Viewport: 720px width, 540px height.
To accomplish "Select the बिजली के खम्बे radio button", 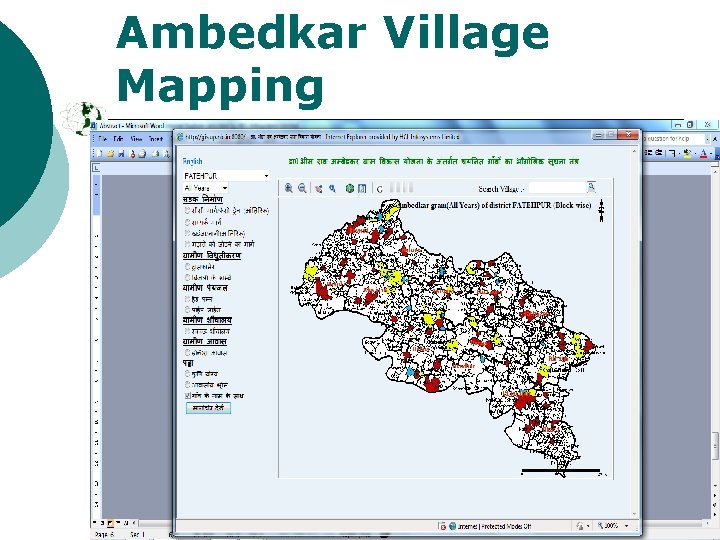I will tap(187, 277).
